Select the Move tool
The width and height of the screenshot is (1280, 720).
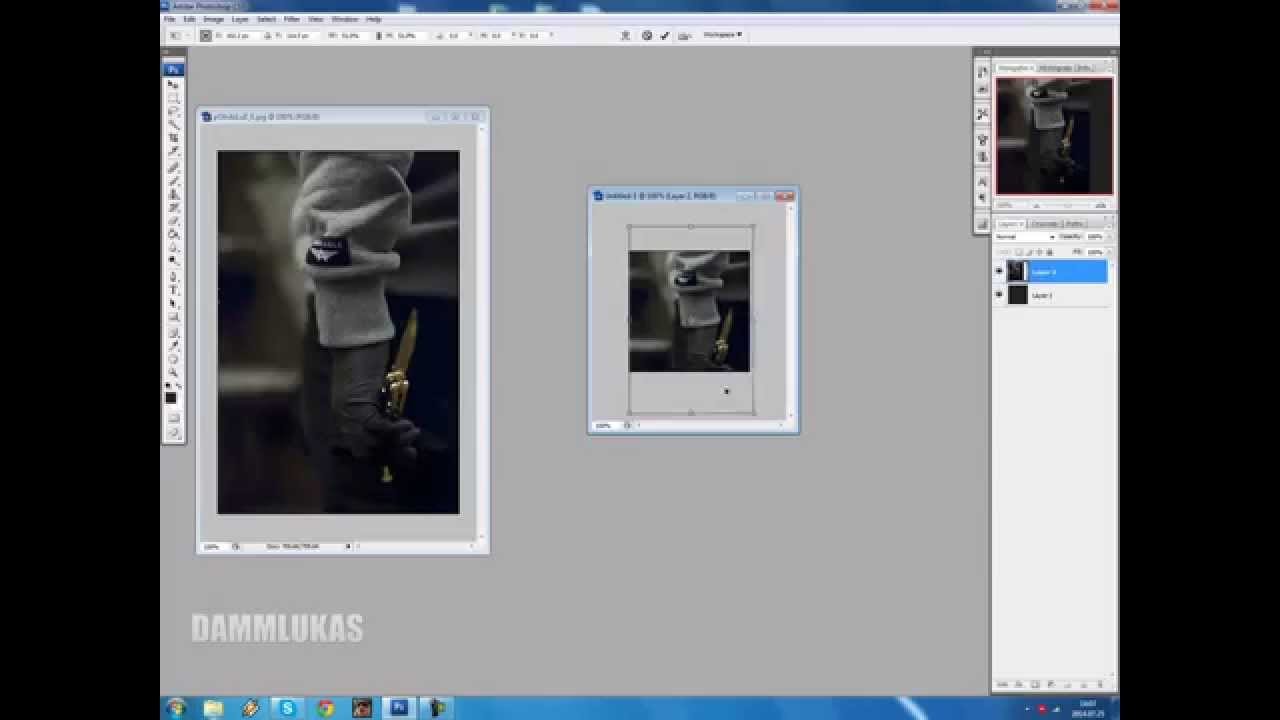tap(173, 85)
